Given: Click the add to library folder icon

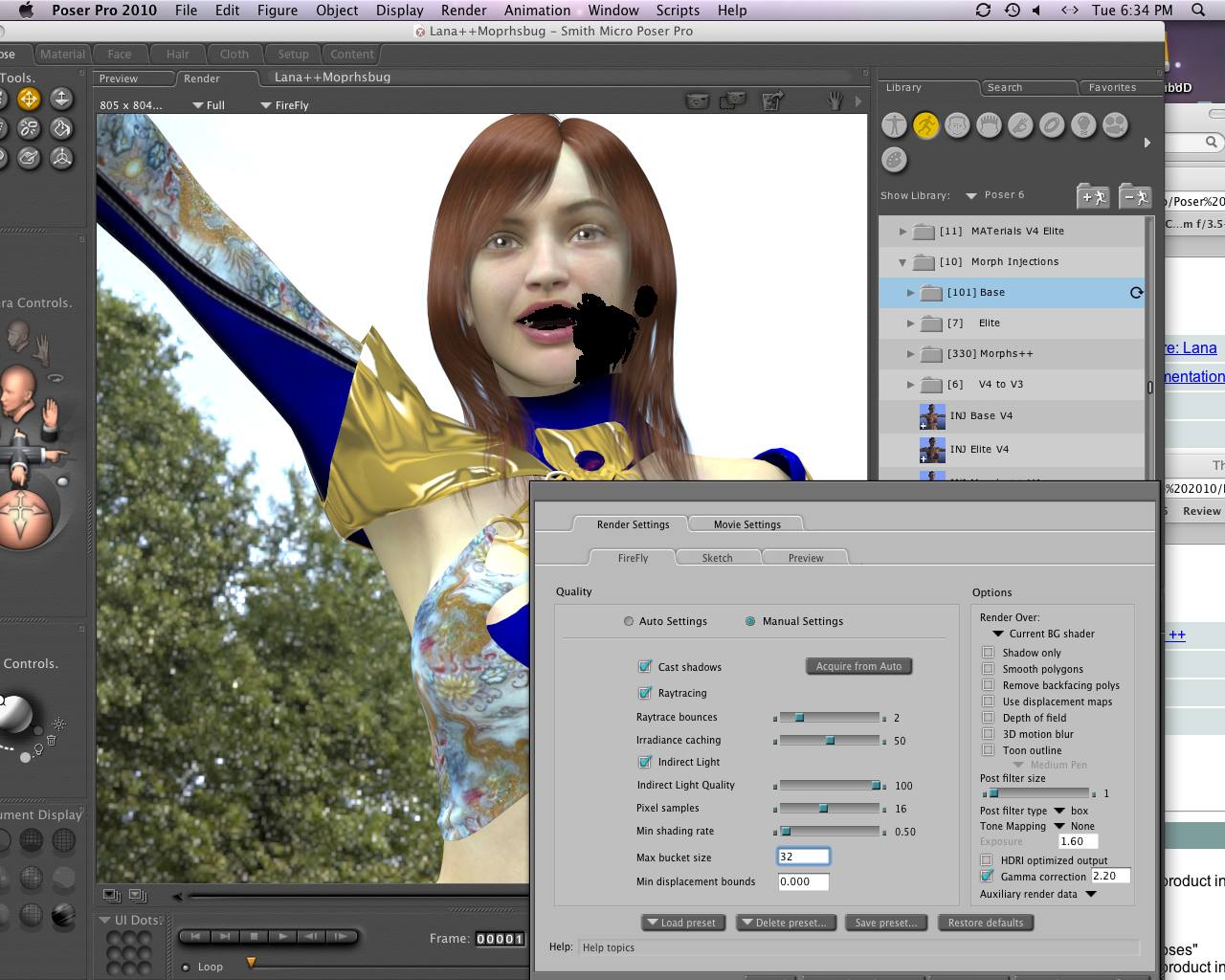Looking at the screenshot, I should (x=1093, y=196).
